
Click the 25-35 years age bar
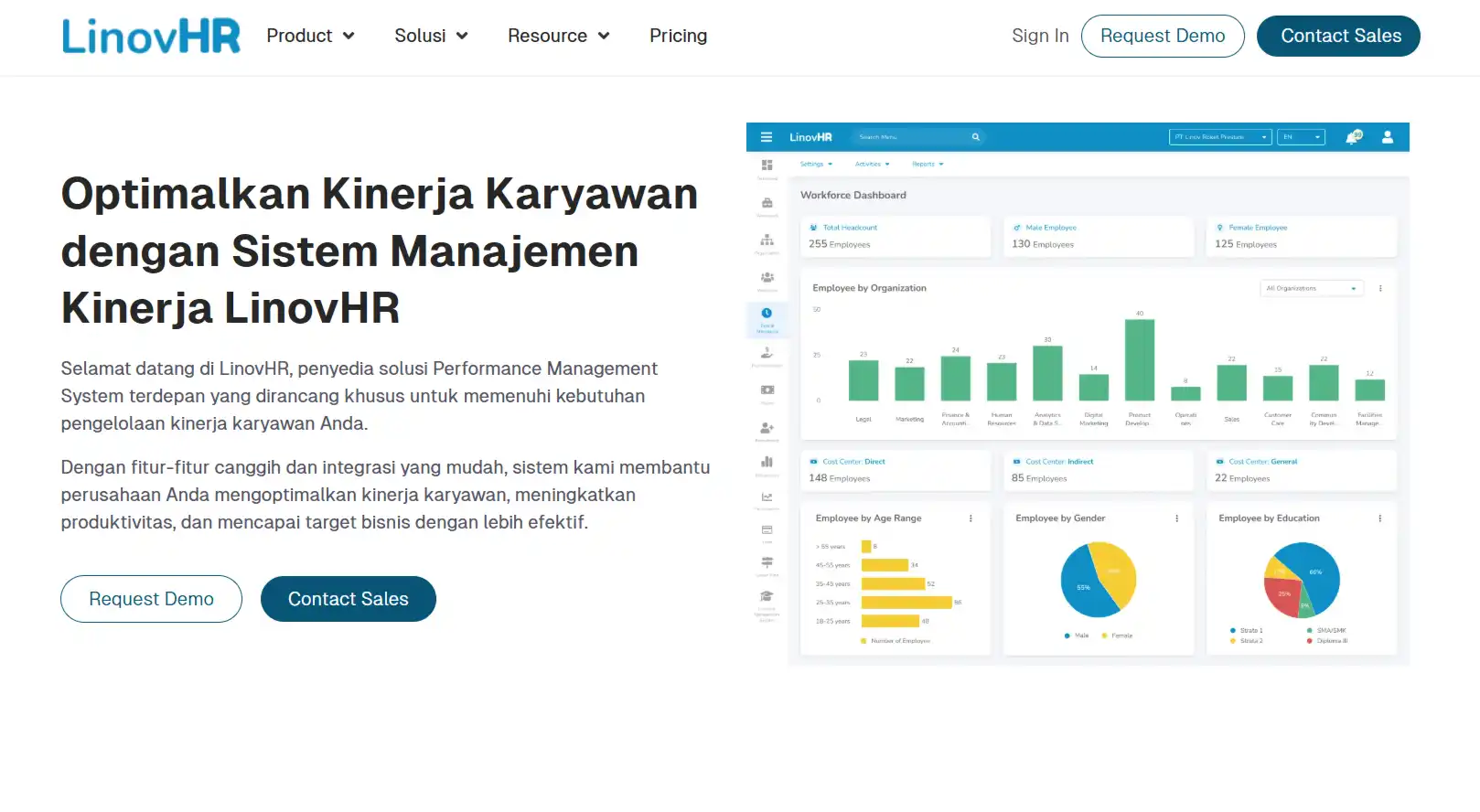point(906,603)
